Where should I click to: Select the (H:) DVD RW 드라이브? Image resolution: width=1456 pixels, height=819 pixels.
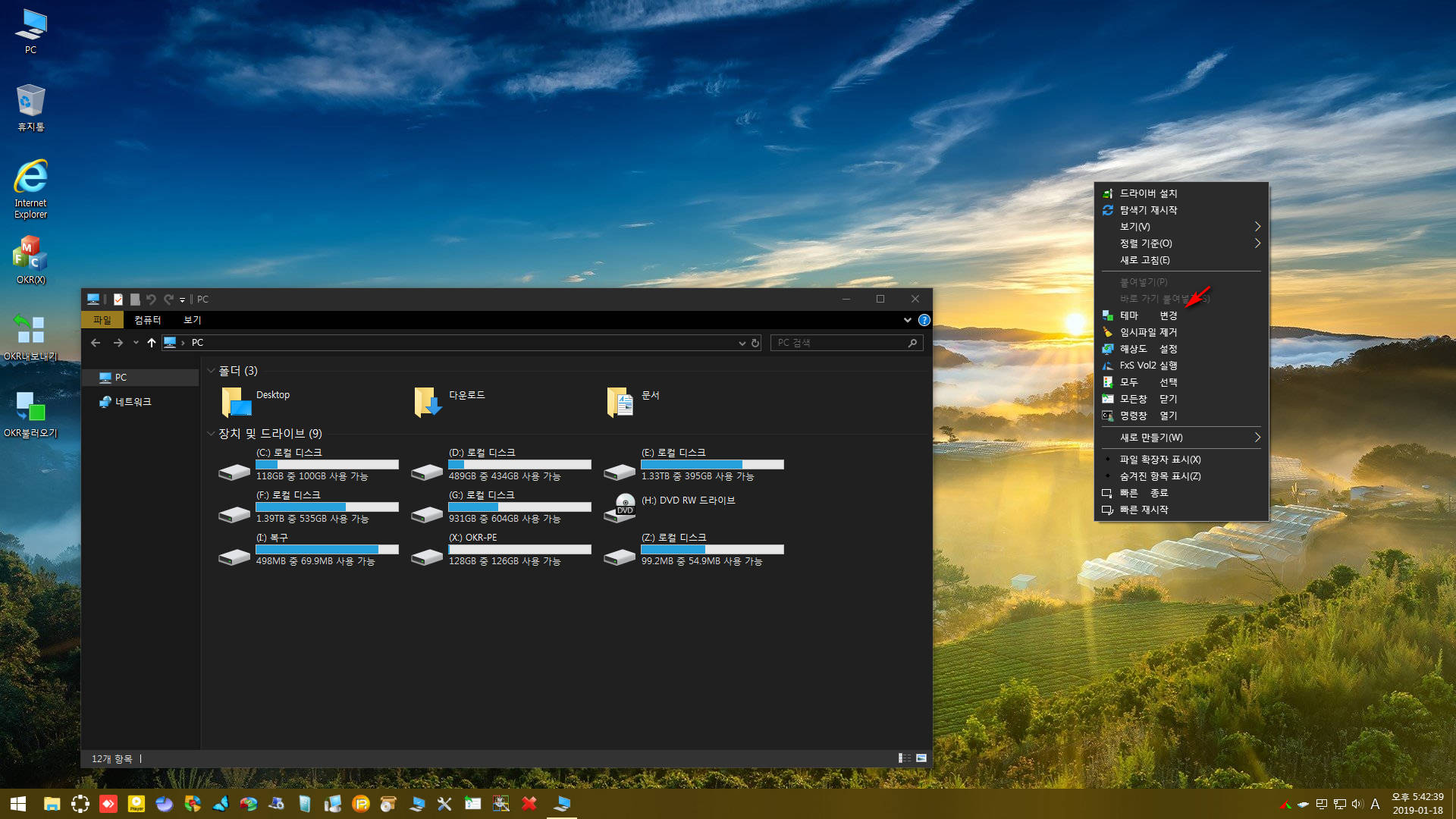pos(670,508)
